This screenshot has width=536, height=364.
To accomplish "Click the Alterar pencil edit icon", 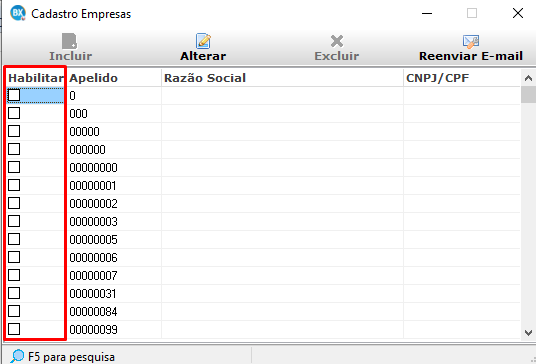I will coord(203,41).
